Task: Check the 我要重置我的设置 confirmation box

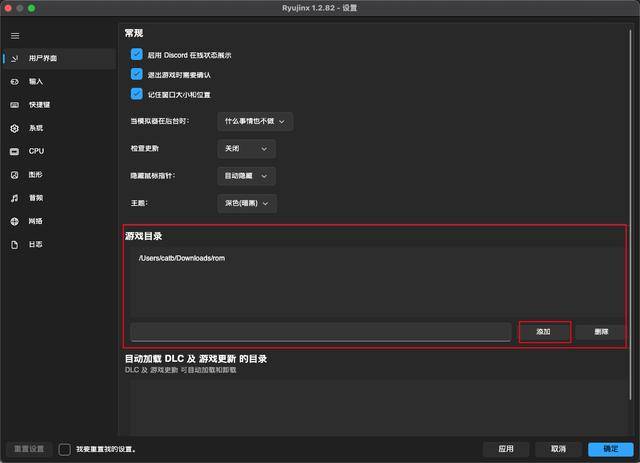Action: pyautogui.click(x=64, y=450)
